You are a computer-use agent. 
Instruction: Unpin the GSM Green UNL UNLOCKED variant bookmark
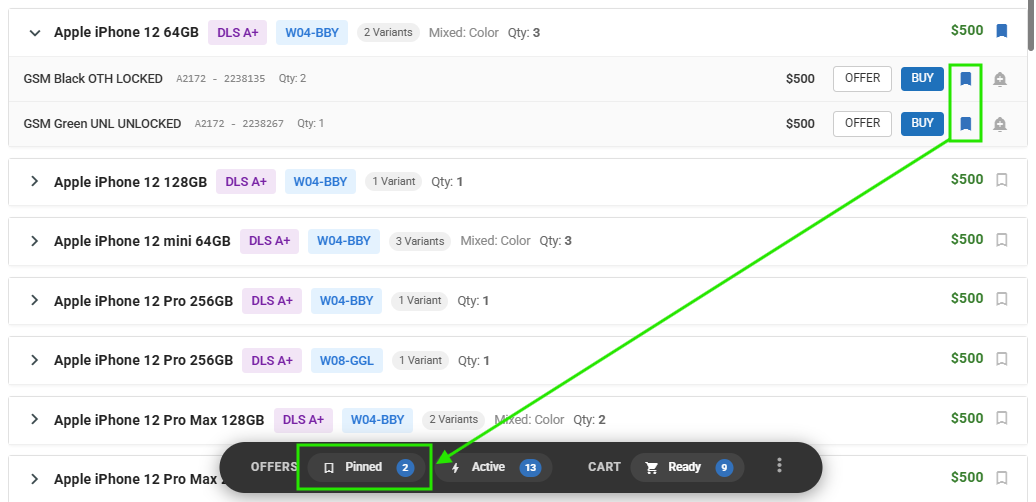(965, 124)
